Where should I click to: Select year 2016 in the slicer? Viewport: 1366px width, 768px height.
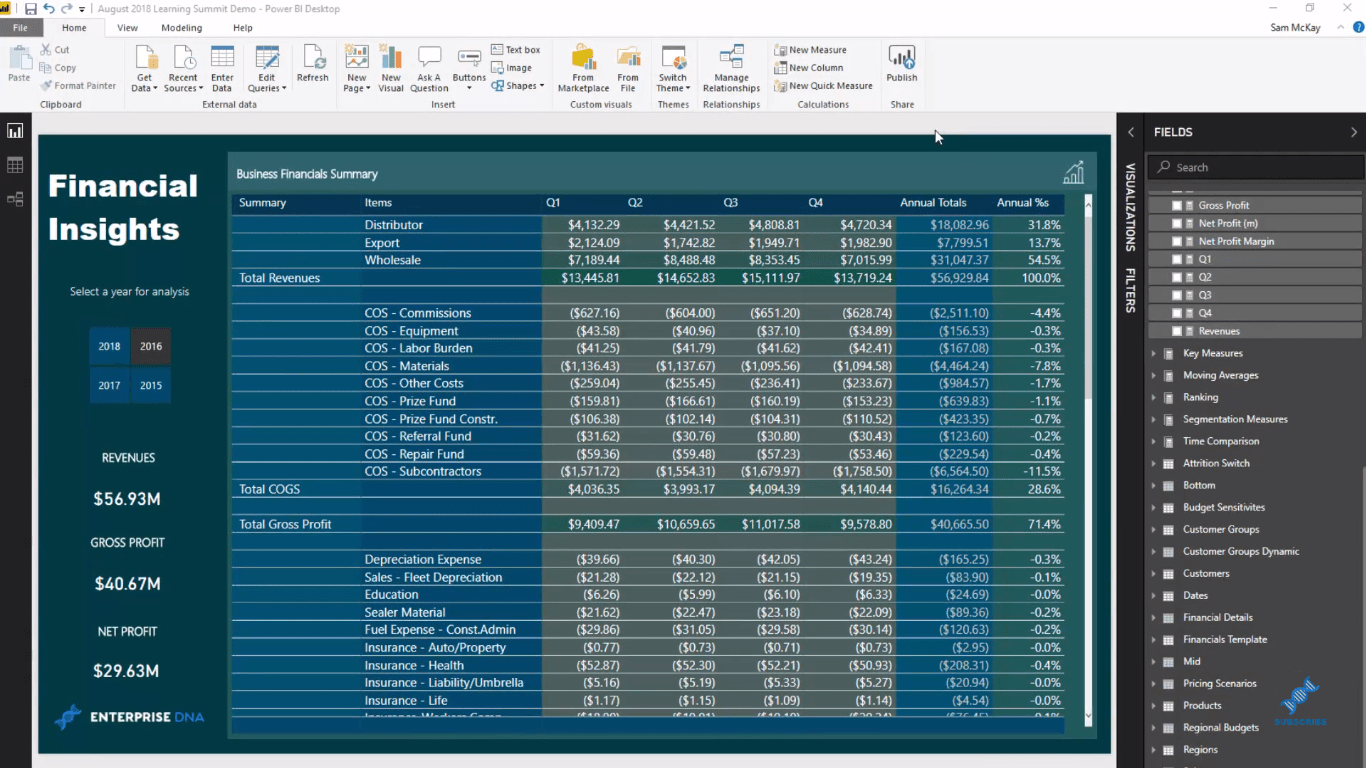[151, 346]
